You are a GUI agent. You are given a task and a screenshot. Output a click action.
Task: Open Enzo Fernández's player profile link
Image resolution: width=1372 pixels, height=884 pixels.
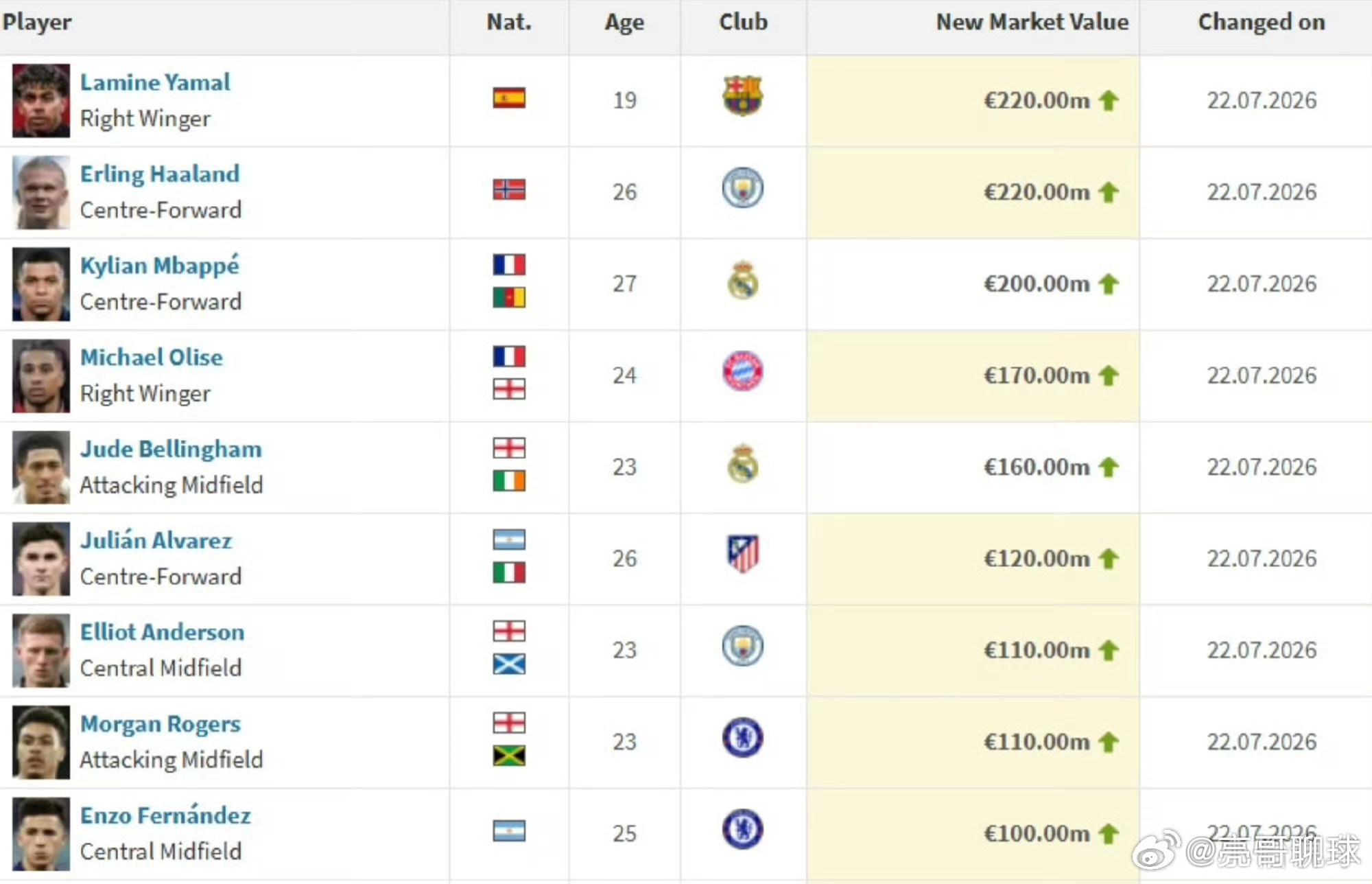coord(165,815)
